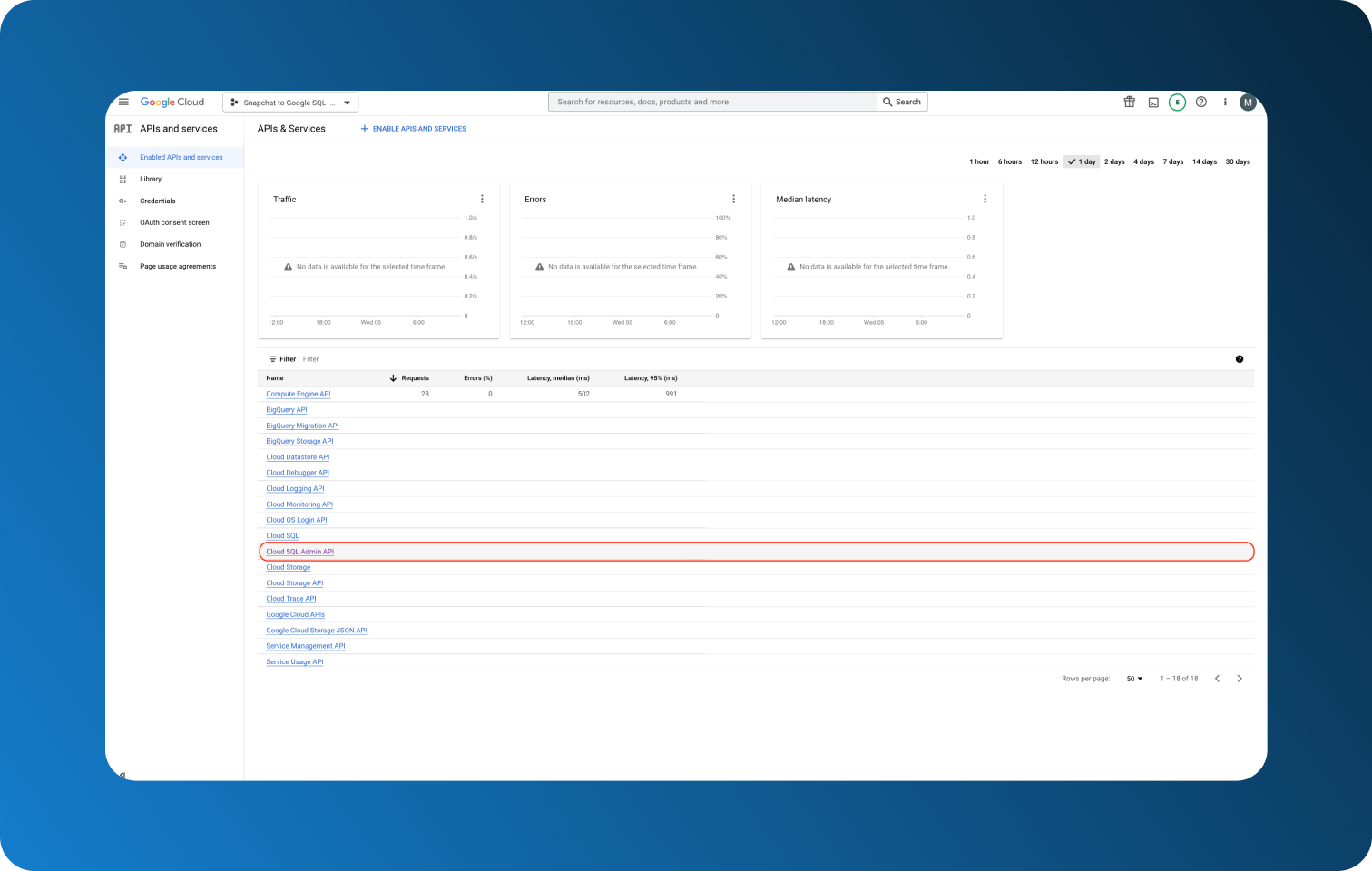The image size is (1372, 871).
Task: Select 4 days time range
Action: pyautogui.click(x=1144, y=161)
